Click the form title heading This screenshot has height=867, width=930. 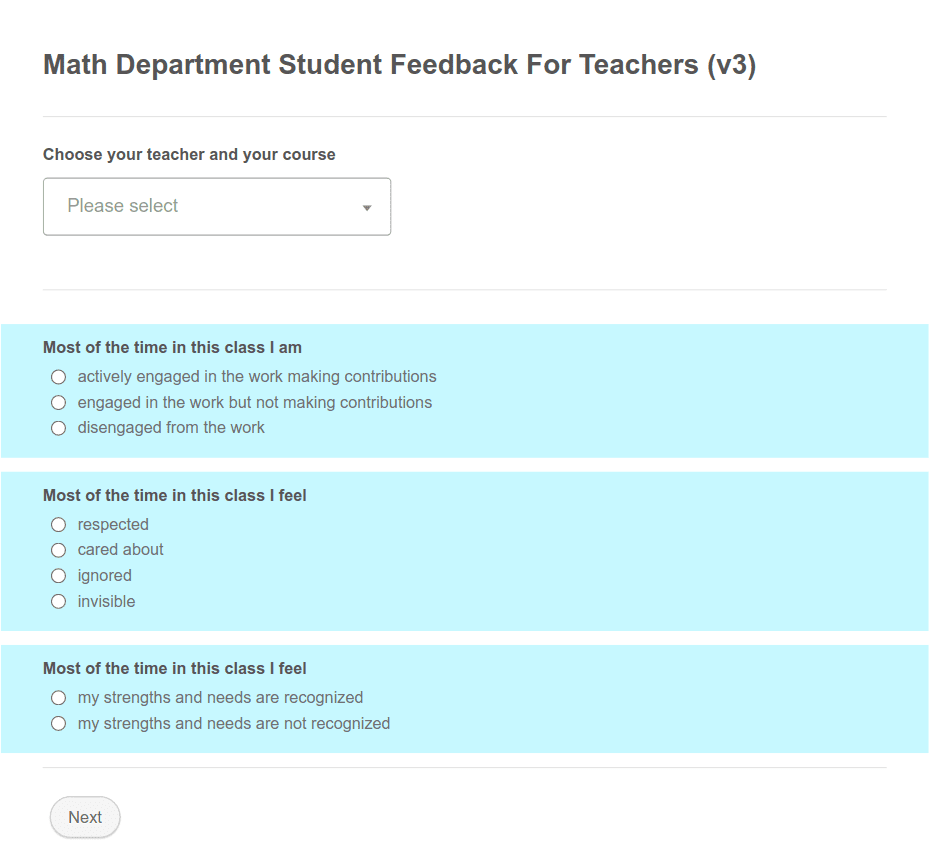coord(398,64)
